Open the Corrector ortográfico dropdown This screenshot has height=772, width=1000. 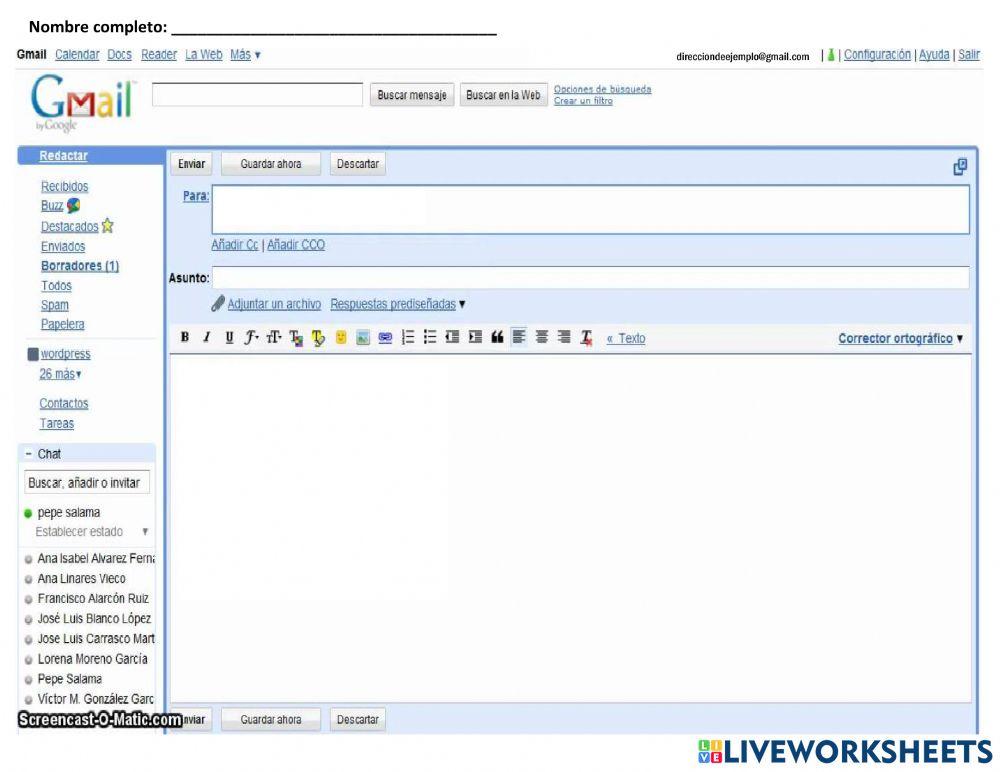point(900,339)
